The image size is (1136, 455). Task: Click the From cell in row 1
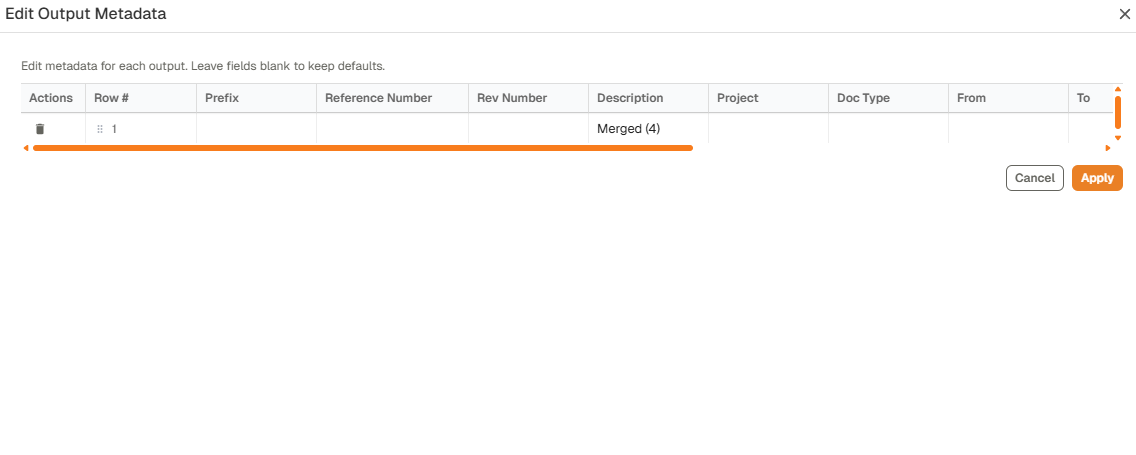(x=1008, y=129)
